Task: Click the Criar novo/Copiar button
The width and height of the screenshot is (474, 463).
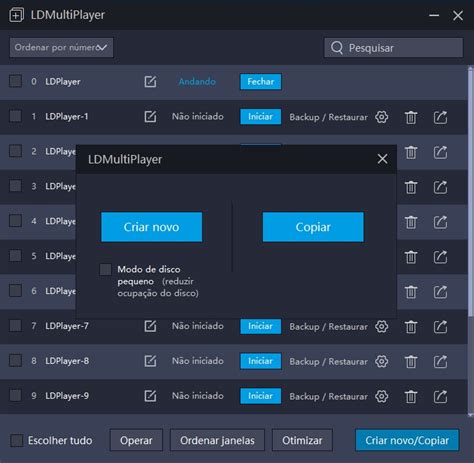Action: [407, 440]
